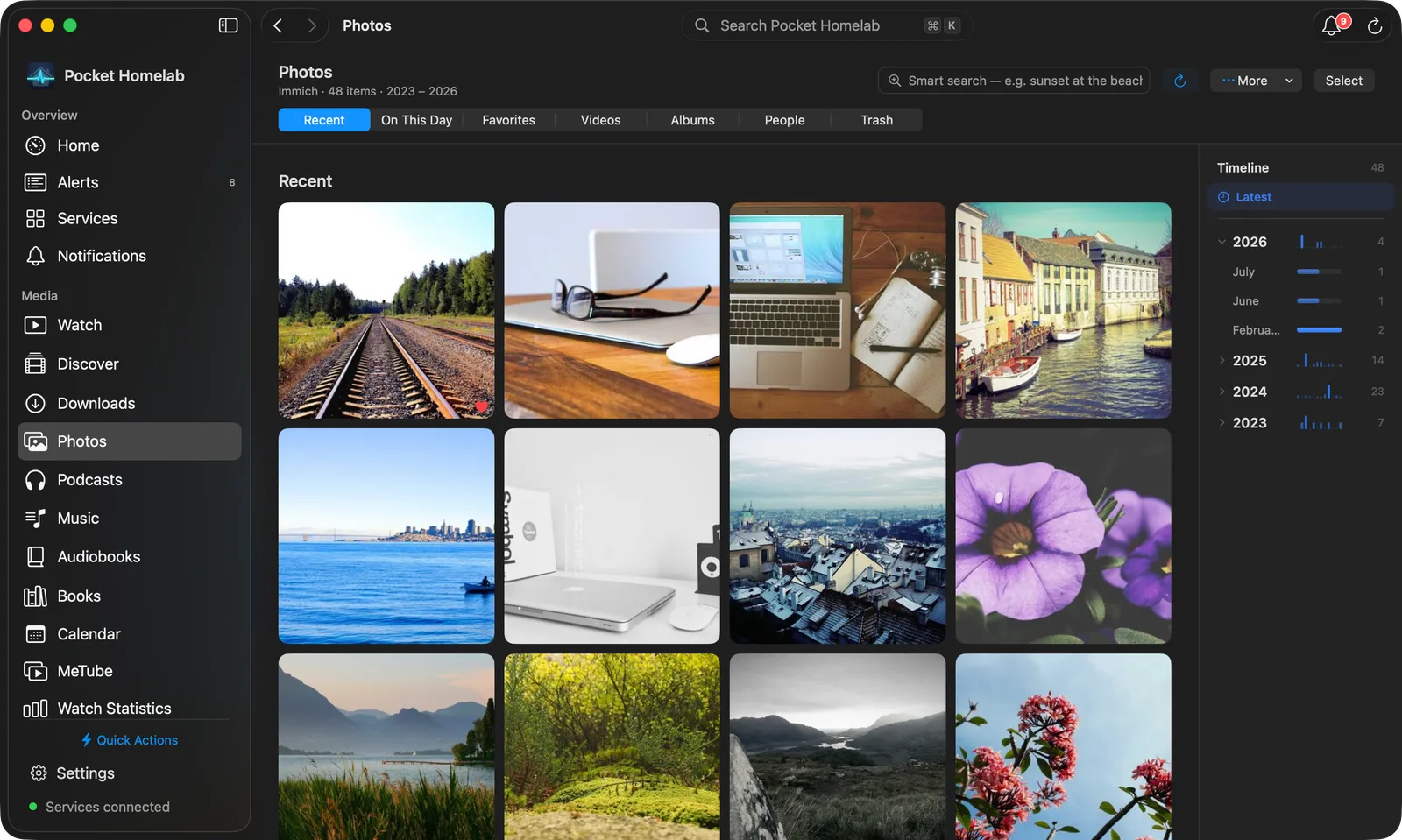Open Home in the sidebar
Image resolution: width=1402 pixels, height=840 pixels.
(x=129, y=145)
